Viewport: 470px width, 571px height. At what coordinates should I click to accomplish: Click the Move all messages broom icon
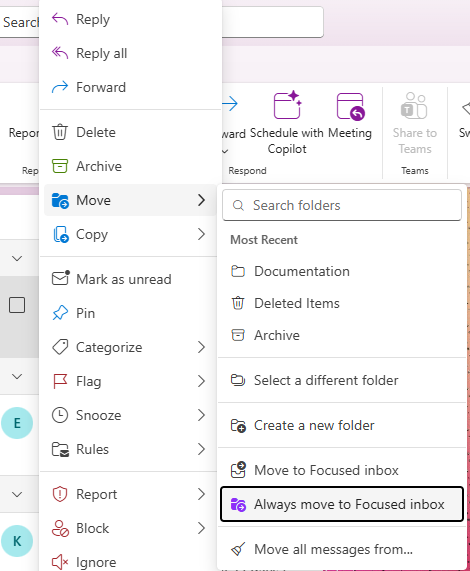point(238,549)
